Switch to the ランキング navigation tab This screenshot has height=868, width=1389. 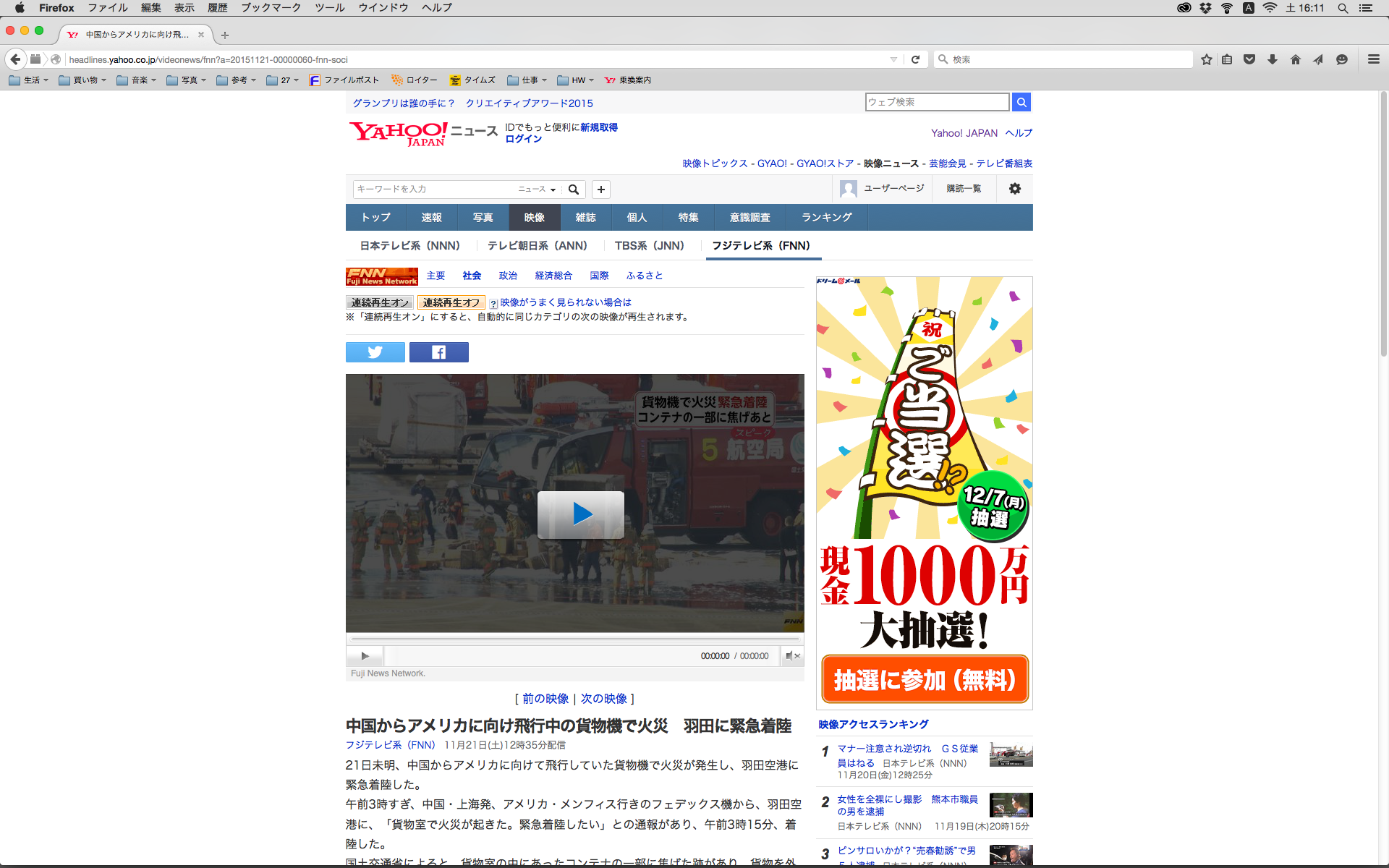826,218
